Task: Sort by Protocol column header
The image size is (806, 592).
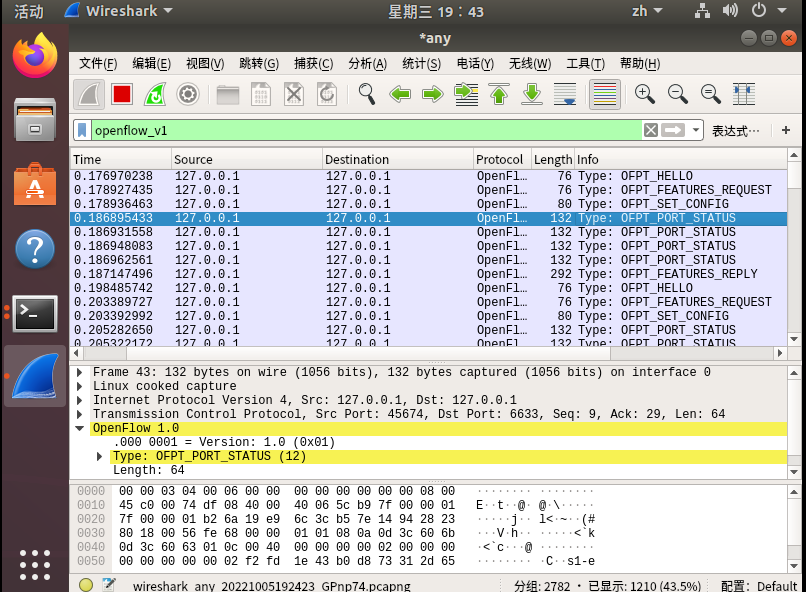Action: pyautogui.click(x=502, y=160)
